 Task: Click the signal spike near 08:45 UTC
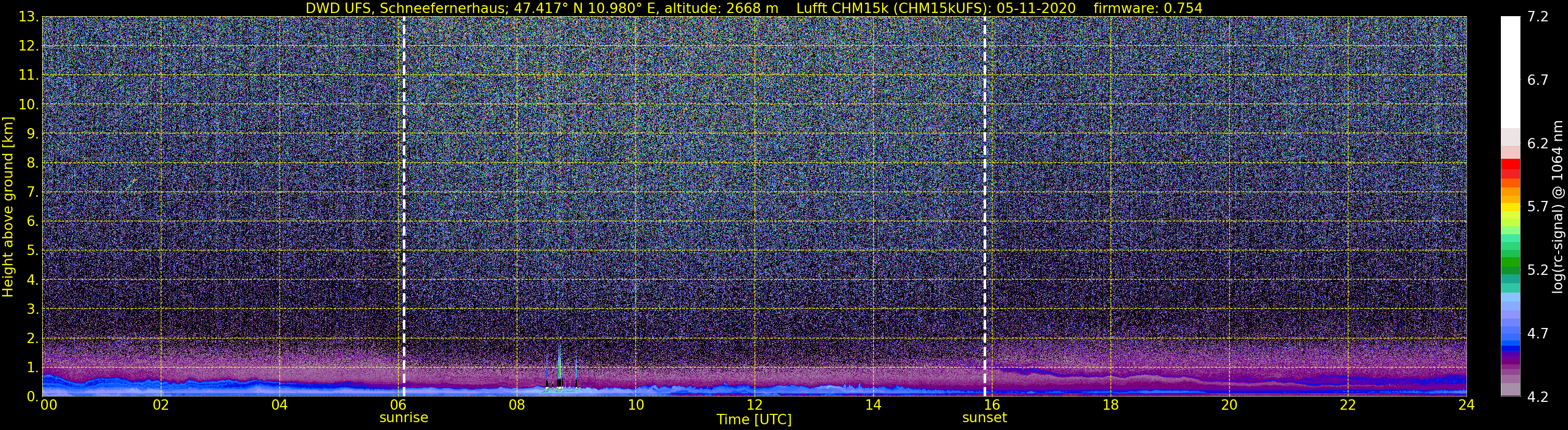pos(559,369)
